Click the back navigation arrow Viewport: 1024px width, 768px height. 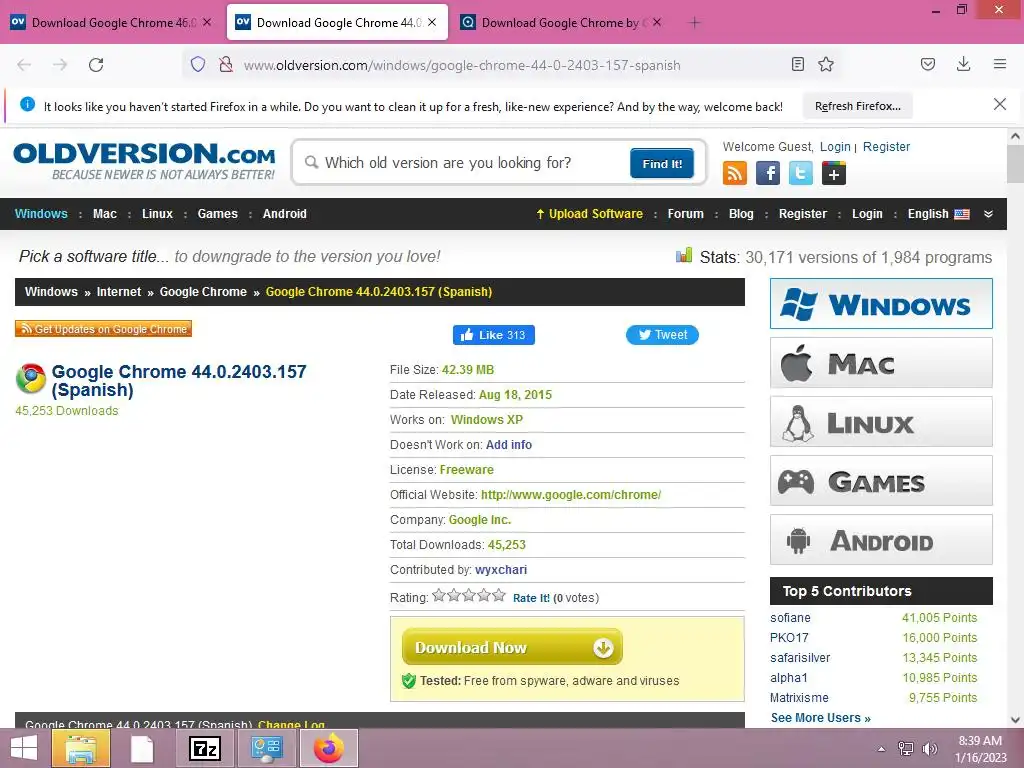coord(24,65)
